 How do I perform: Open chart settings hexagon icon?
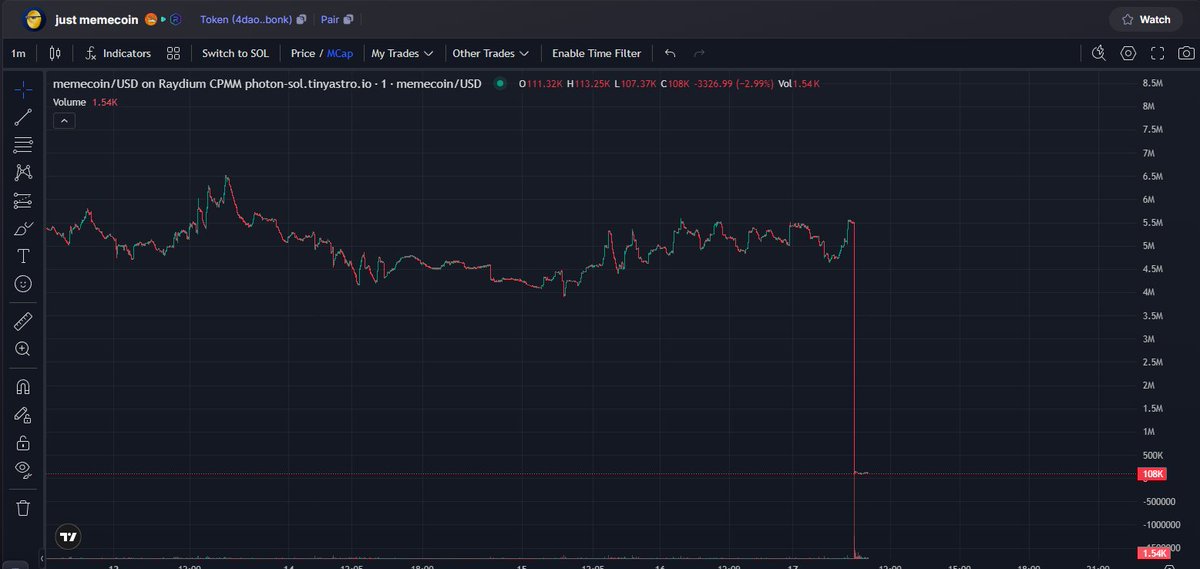click(x=1128, y=53)
